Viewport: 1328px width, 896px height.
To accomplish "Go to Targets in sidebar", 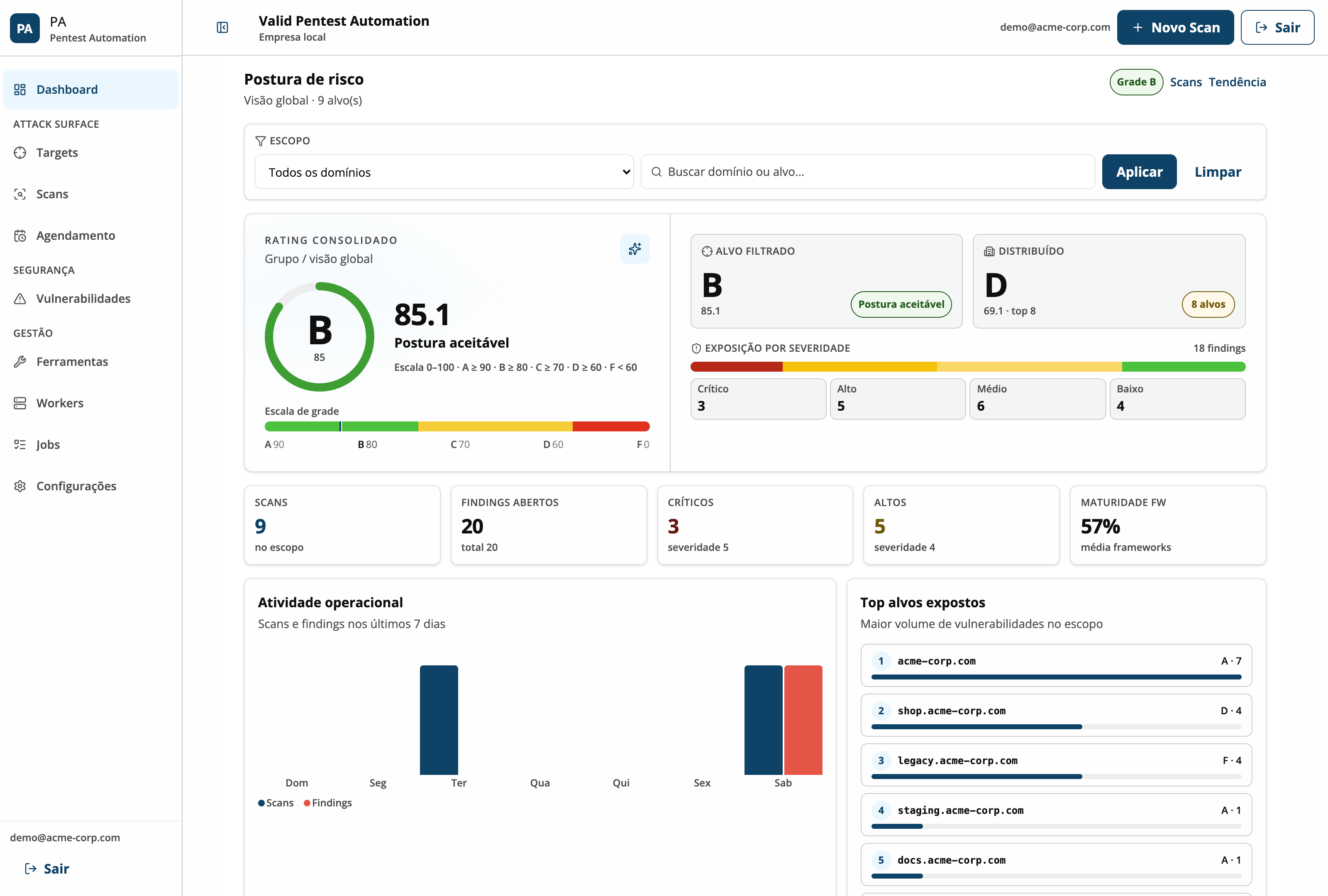I will pos(57,153).
